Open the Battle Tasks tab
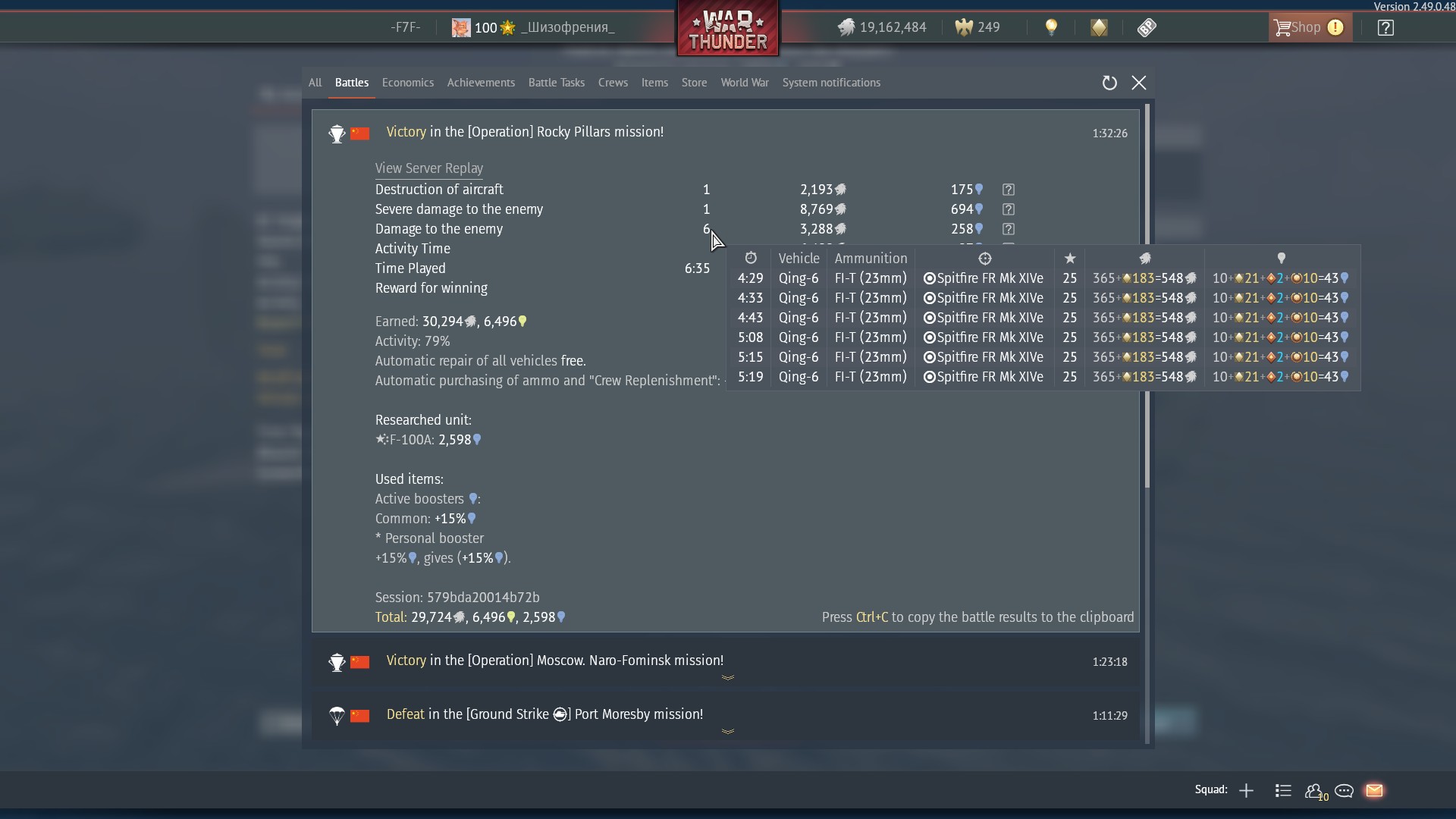The height and width of the screenshot is (819, 1456). (x=557, y=83)
